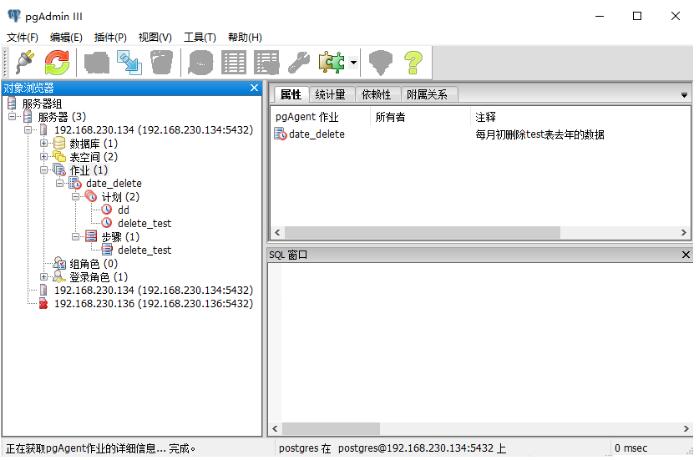Click the create new object toolbar icon
Screen dimensions: 700x460
coord(129,63)
